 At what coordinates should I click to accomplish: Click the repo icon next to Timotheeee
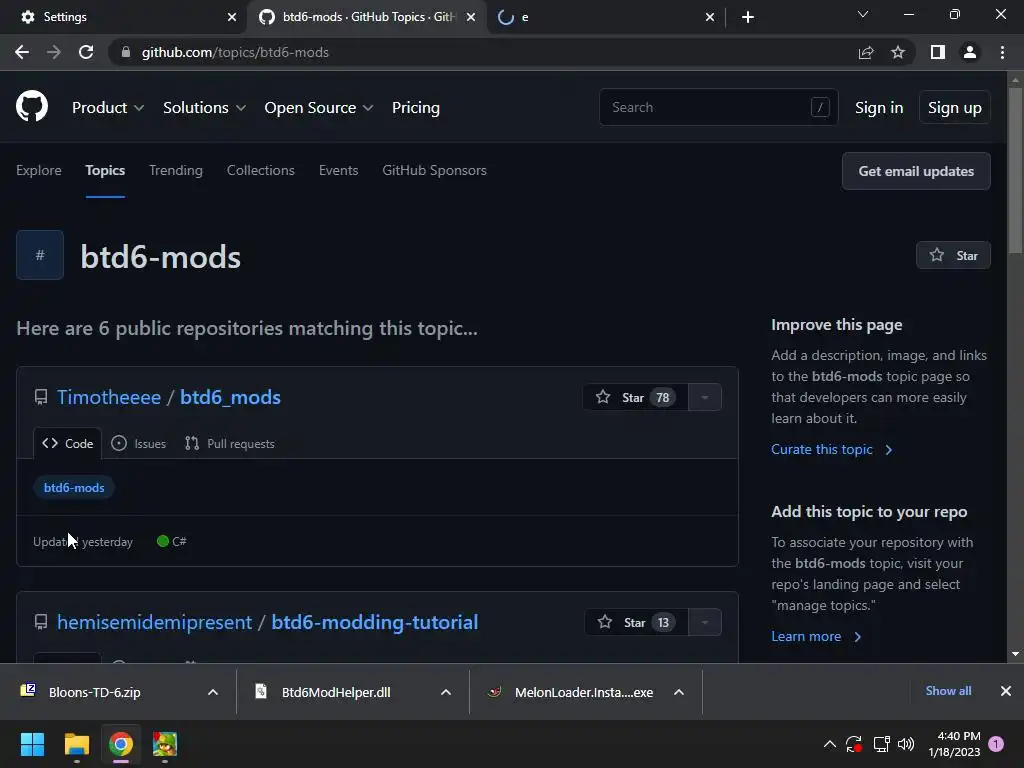[41, 397]
